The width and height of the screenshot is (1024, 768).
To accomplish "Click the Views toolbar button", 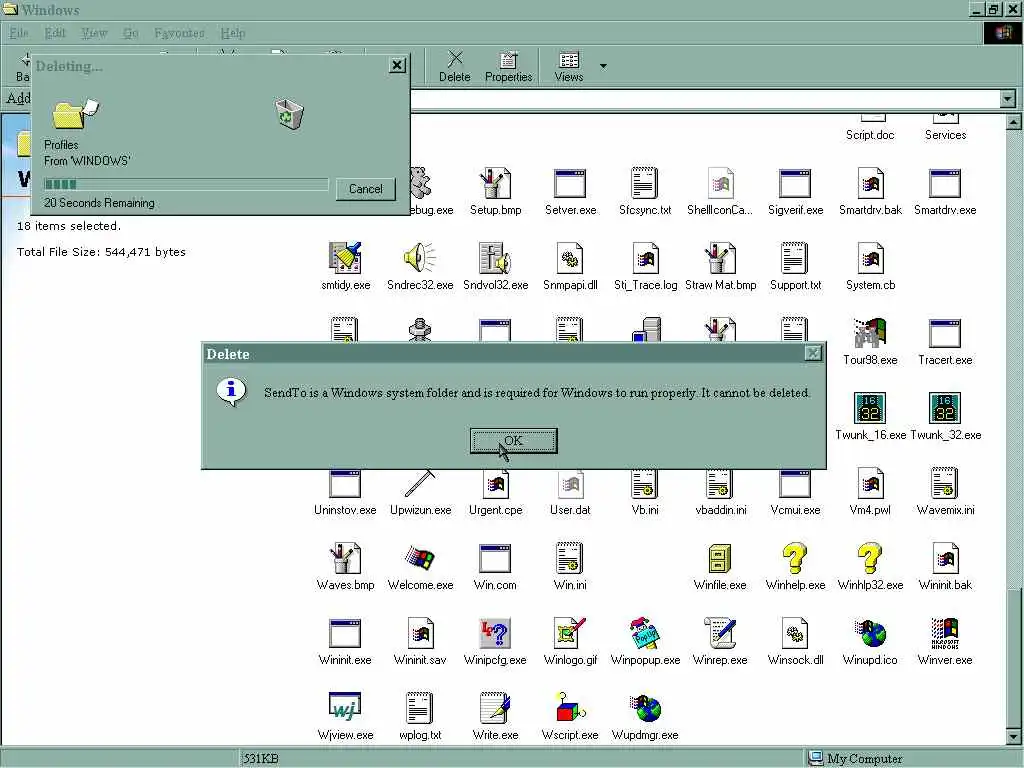I will tap(569, 67).
